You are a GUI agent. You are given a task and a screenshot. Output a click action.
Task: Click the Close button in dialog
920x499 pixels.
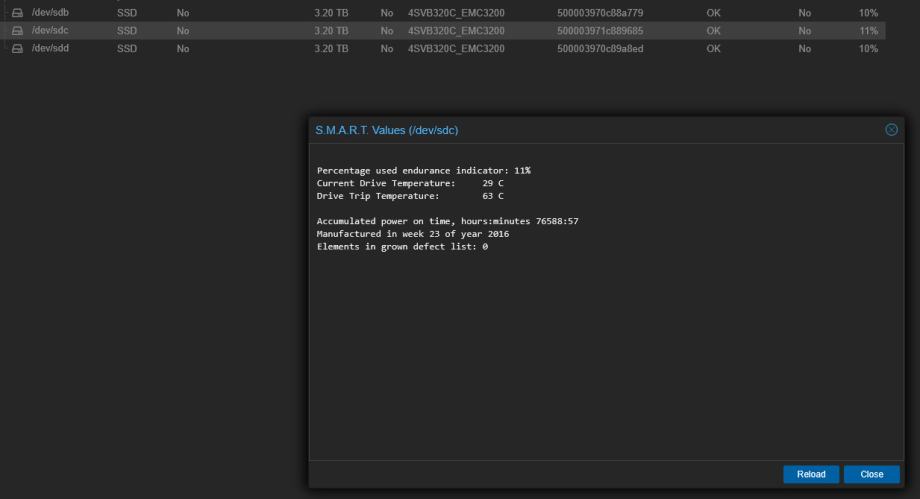871,474
